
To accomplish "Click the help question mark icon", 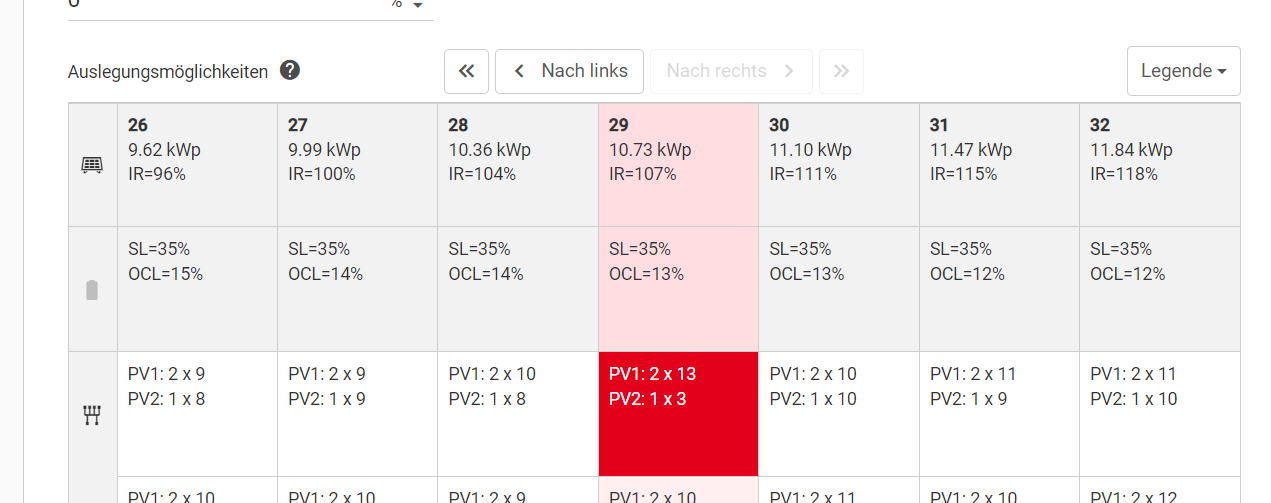I will coord(290,71).
